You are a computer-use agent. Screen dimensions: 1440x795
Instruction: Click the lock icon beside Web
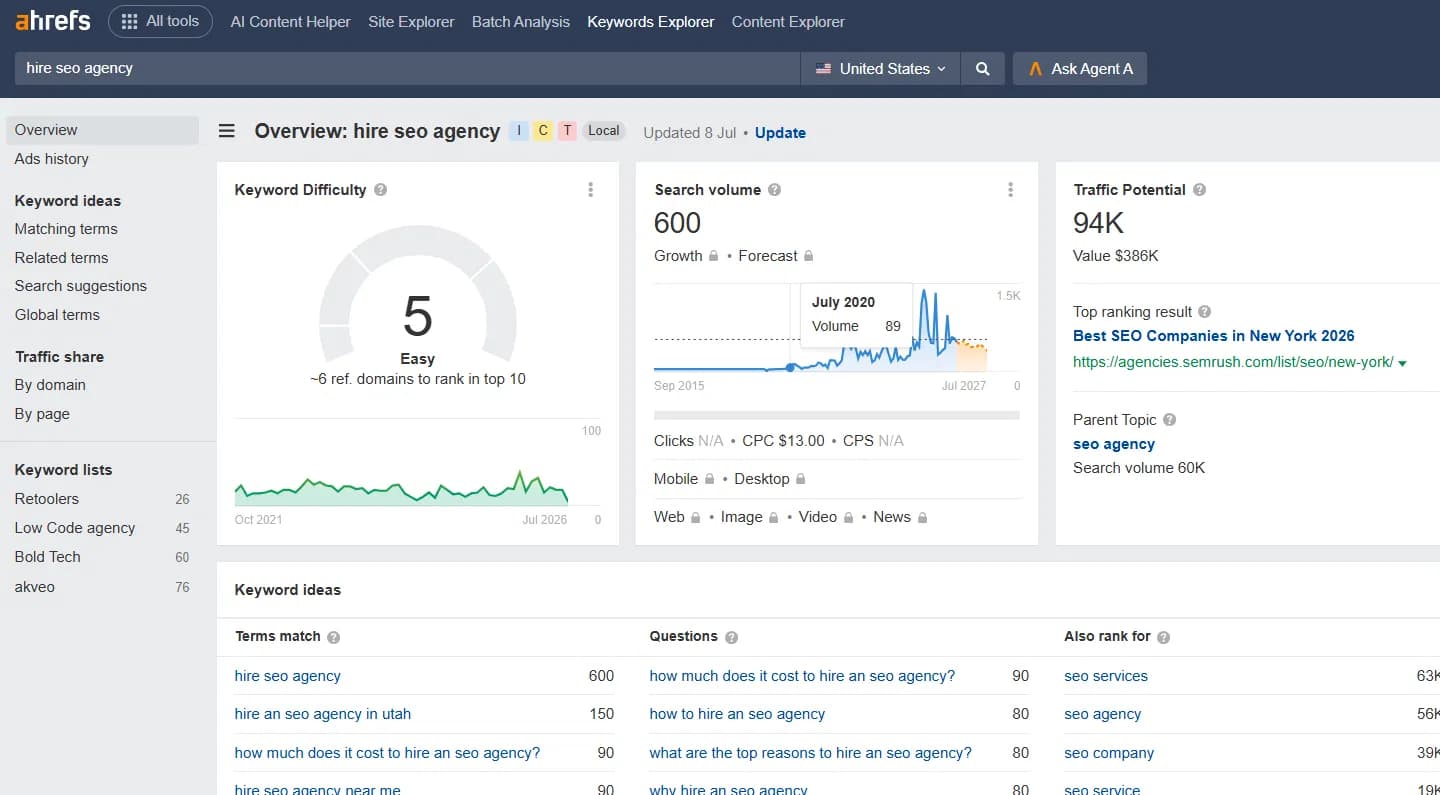695,518
